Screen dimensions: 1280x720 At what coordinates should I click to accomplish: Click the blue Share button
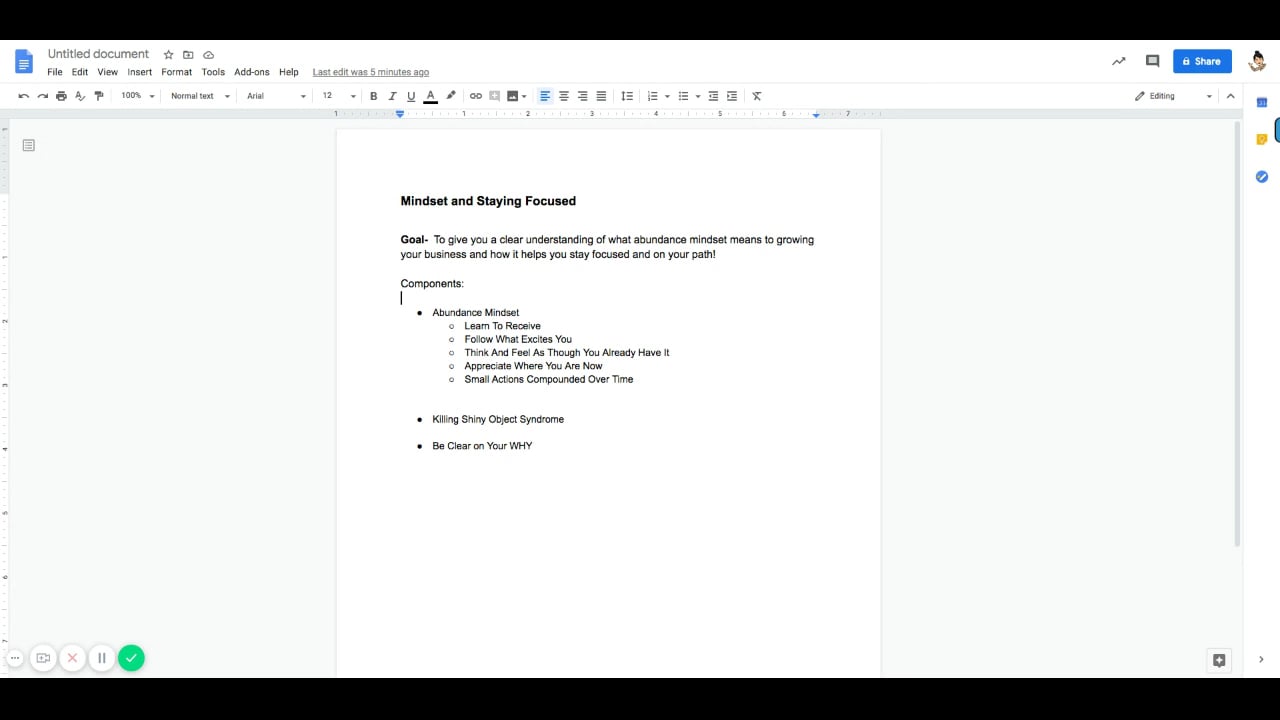1202,61
